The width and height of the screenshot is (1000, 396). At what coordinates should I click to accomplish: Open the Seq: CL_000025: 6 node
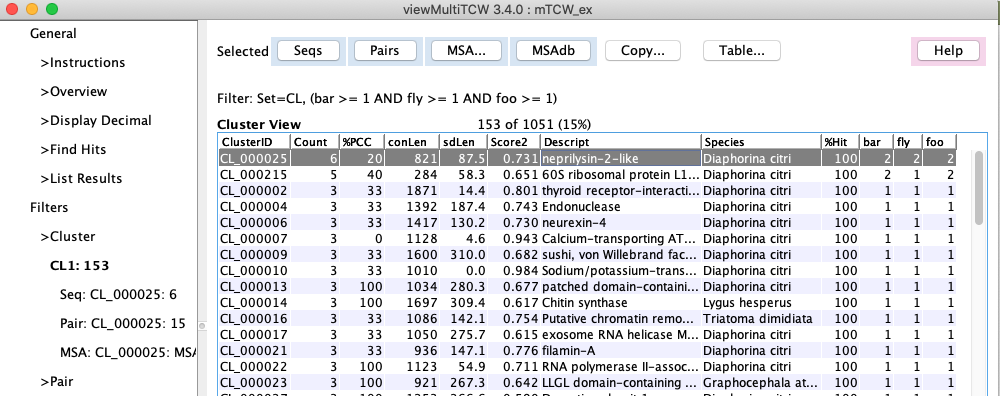coord(119,295)
